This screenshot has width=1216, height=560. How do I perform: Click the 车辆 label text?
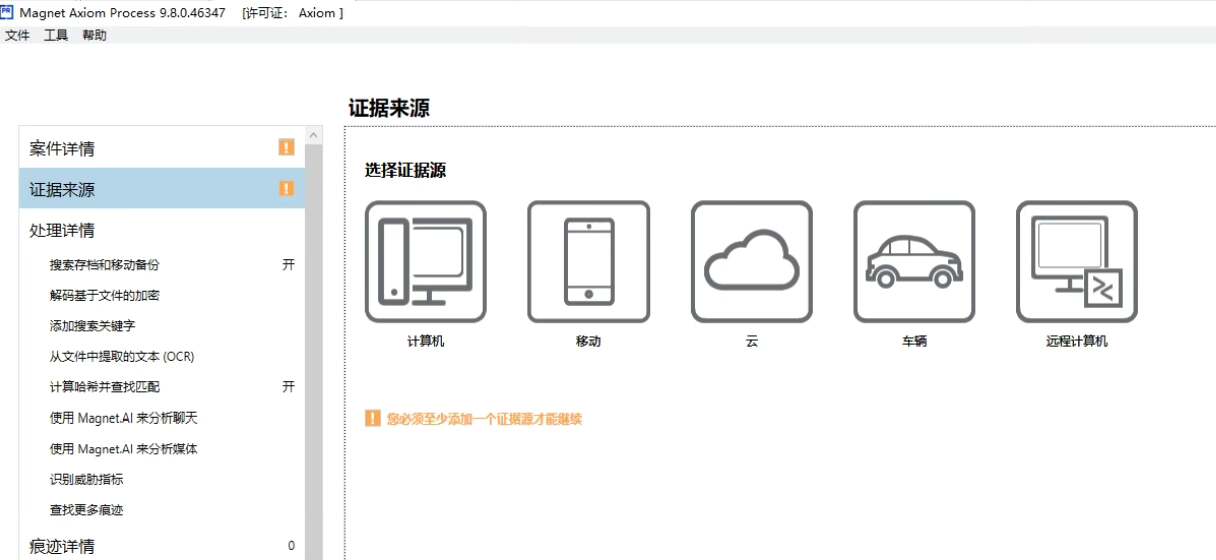click(914, 341)
